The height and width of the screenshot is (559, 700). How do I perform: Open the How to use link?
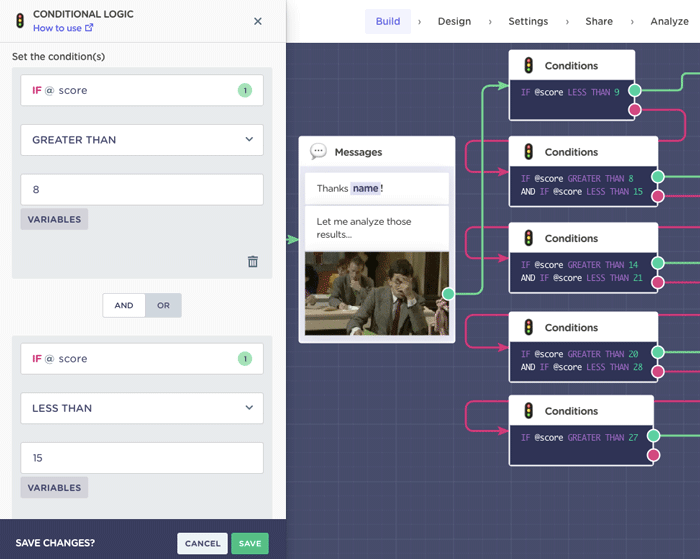tap(63, 28)
